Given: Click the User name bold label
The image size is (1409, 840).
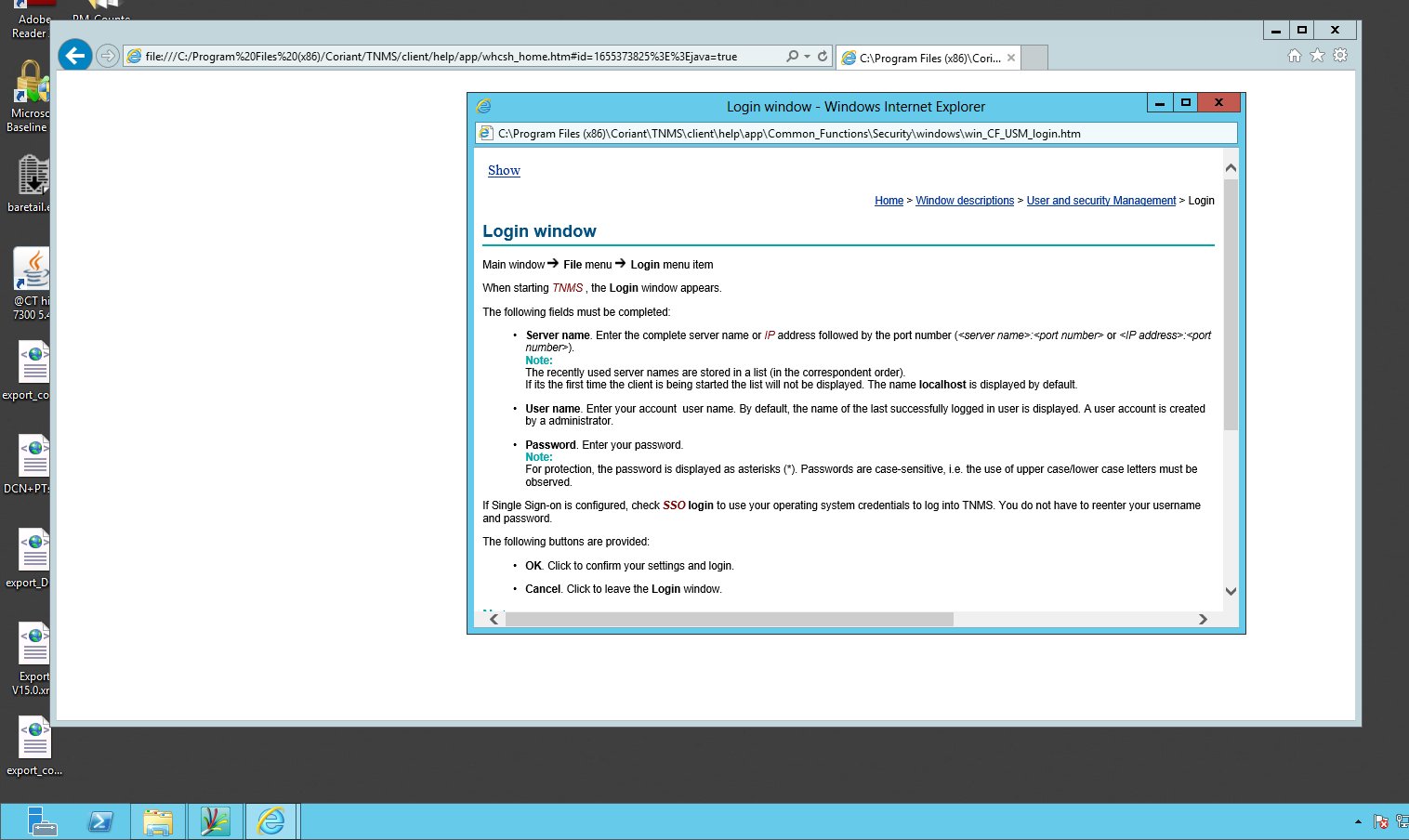Looking at the screenshot, I should [553, 409].
